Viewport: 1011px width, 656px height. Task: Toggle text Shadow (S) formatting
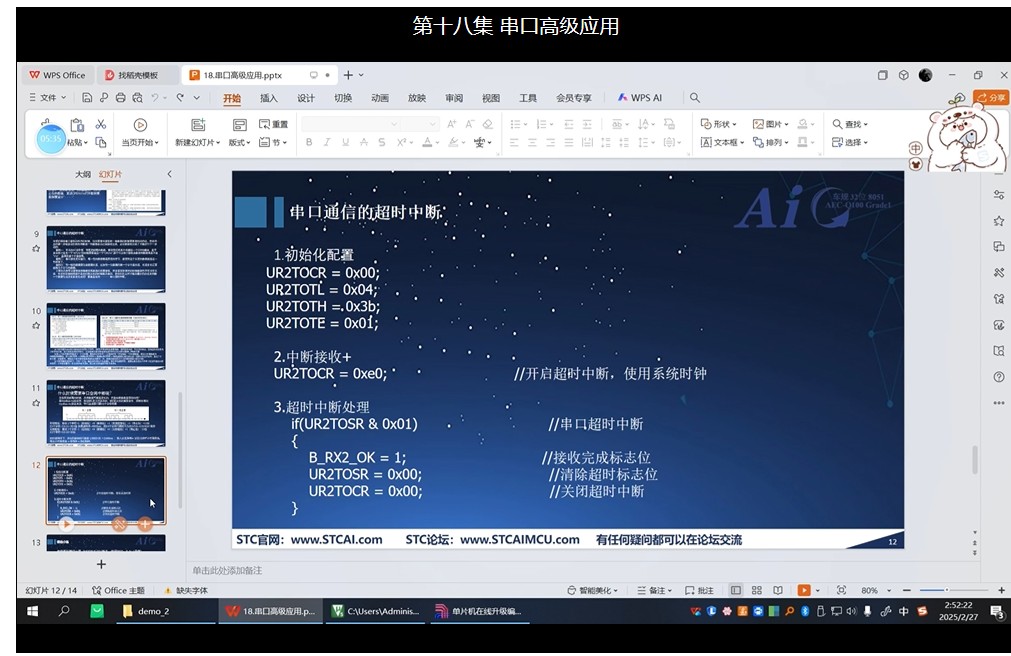(382, 142)
